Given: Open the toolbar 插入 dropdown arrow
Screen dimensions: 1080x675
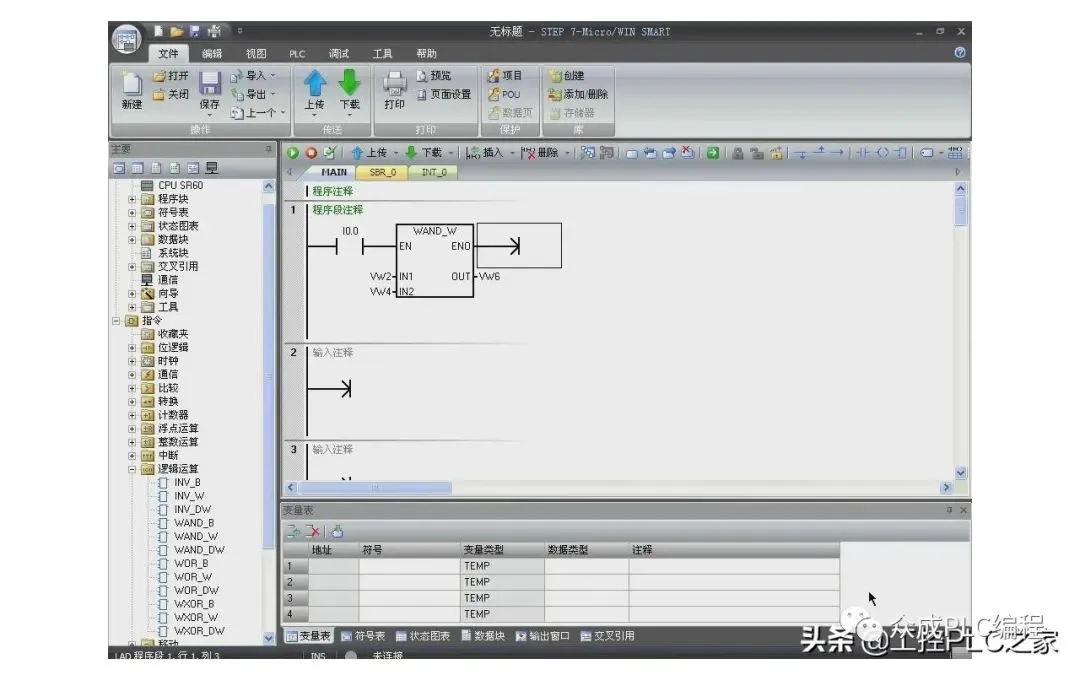Looking at the screenshot, I should [x=512, y=153].
